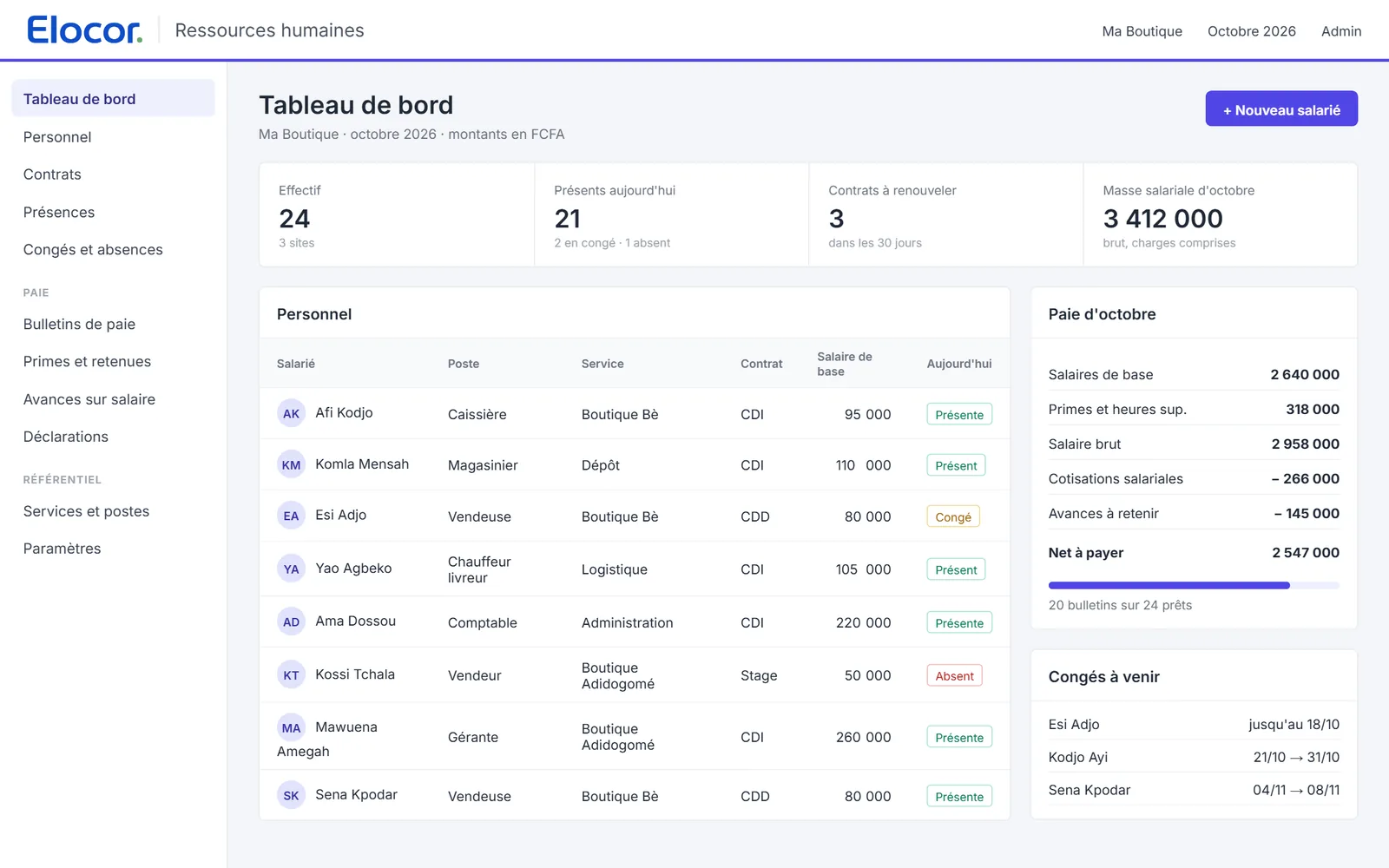Open the Déclarations page
Viewport: 1389px width, 868px height.
(113, 437)
